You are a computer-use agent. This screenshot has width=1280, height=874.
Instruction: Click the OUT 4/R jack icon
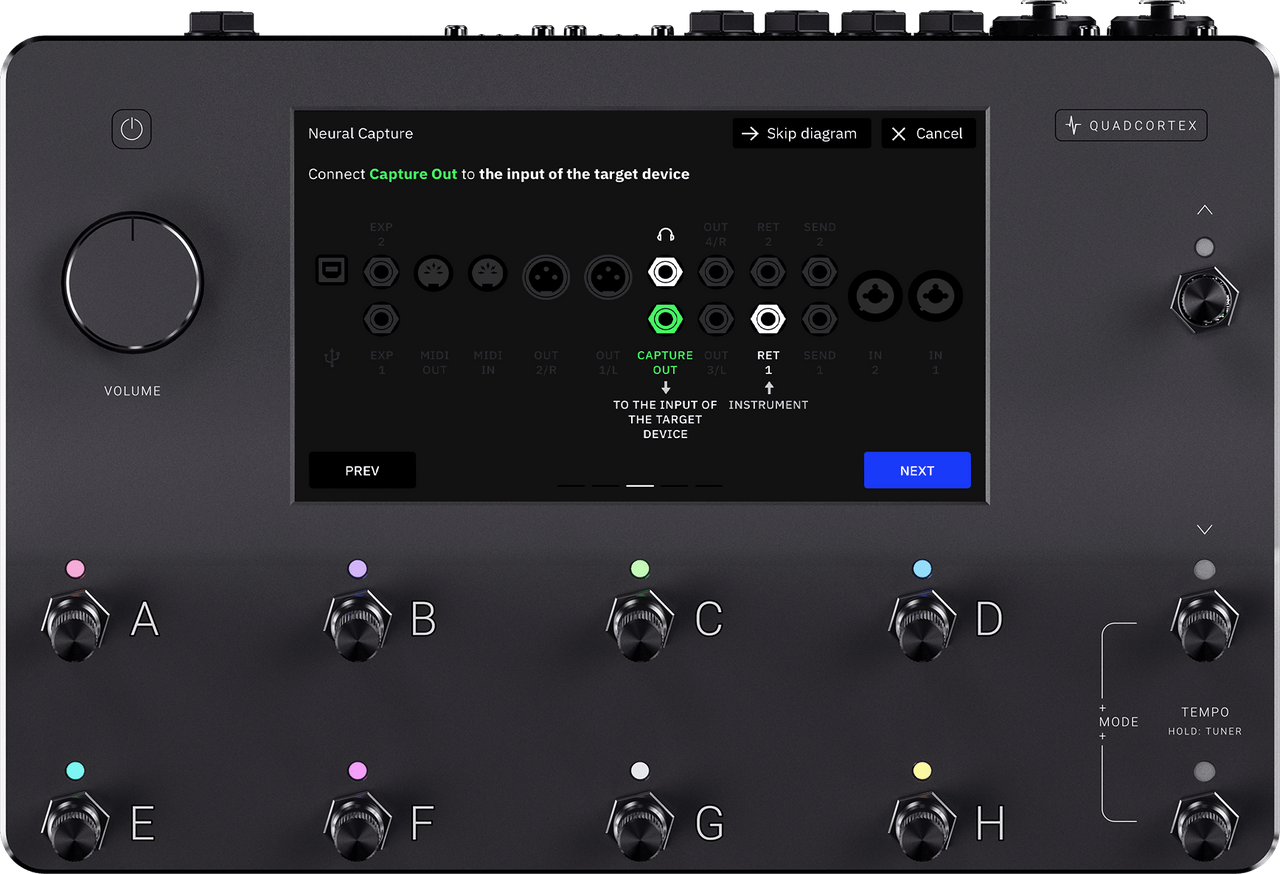(x=716, y=271)
